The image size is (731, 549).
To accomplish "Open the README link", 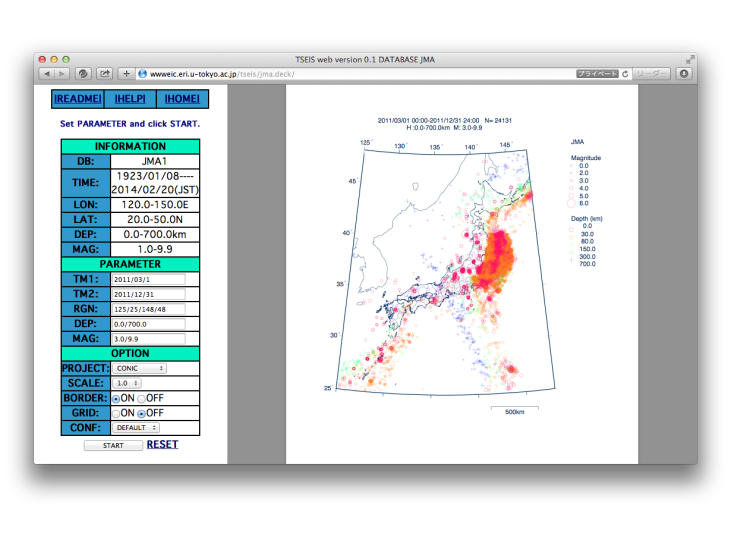I will pos(78,99).
